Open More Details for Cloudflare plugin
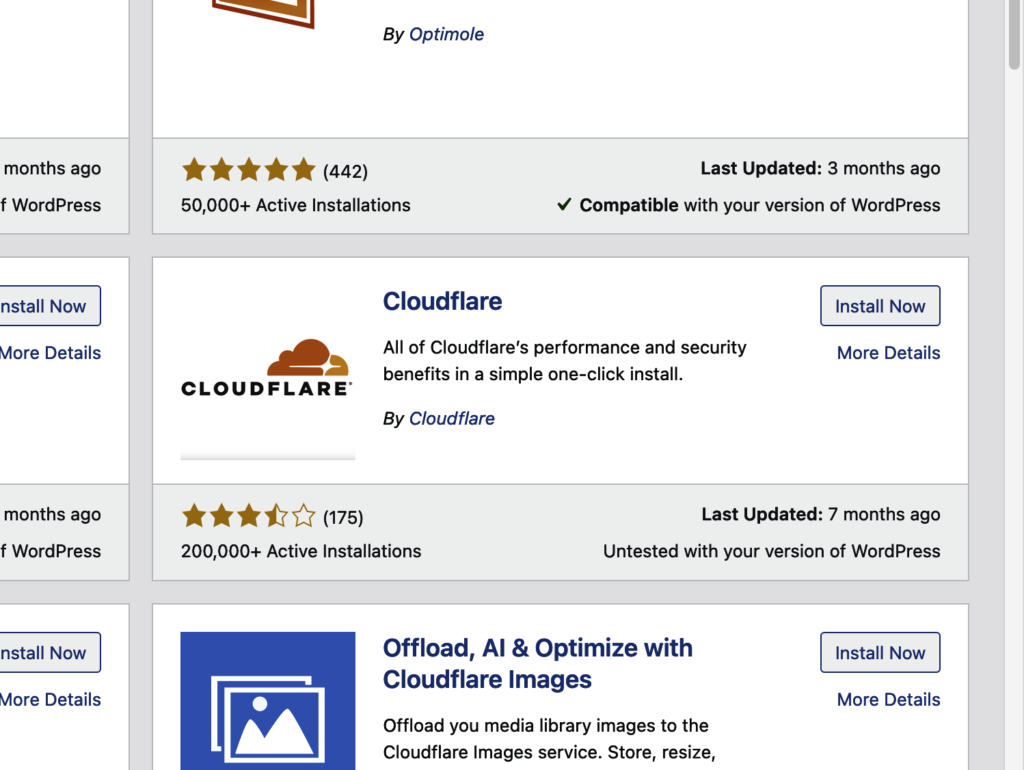The height and width of the screenshot is (770, 1024). [x=888, y=353]
